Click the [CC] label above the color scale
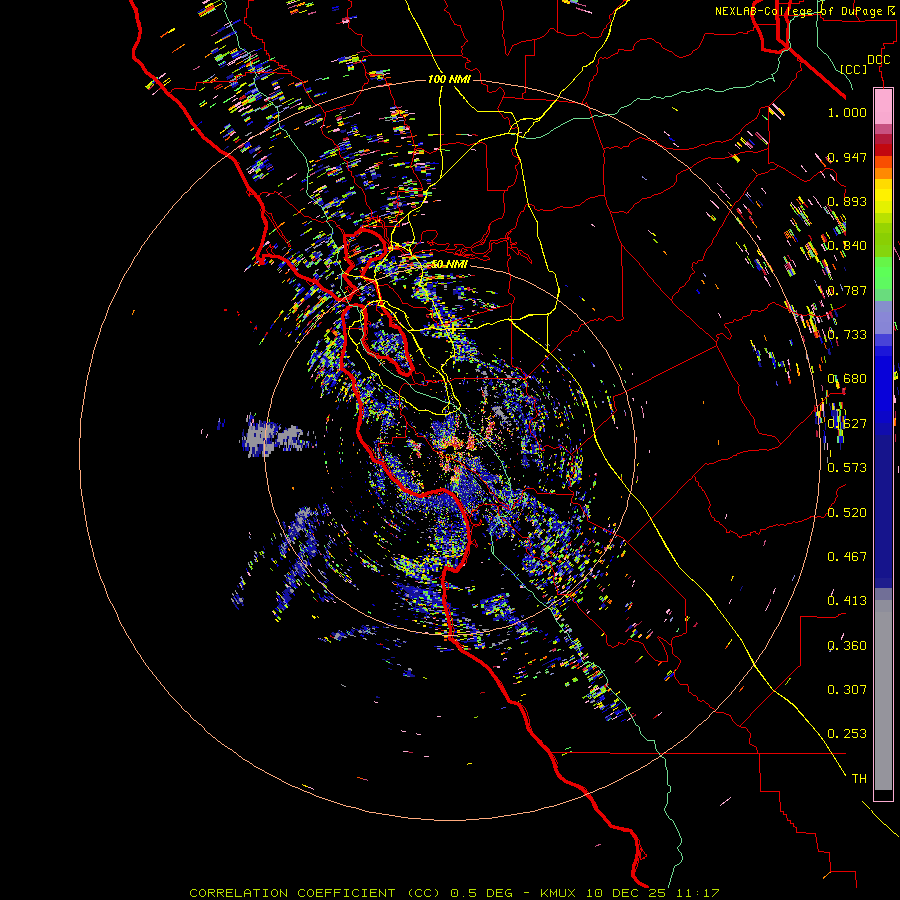 tap(854, 69)
